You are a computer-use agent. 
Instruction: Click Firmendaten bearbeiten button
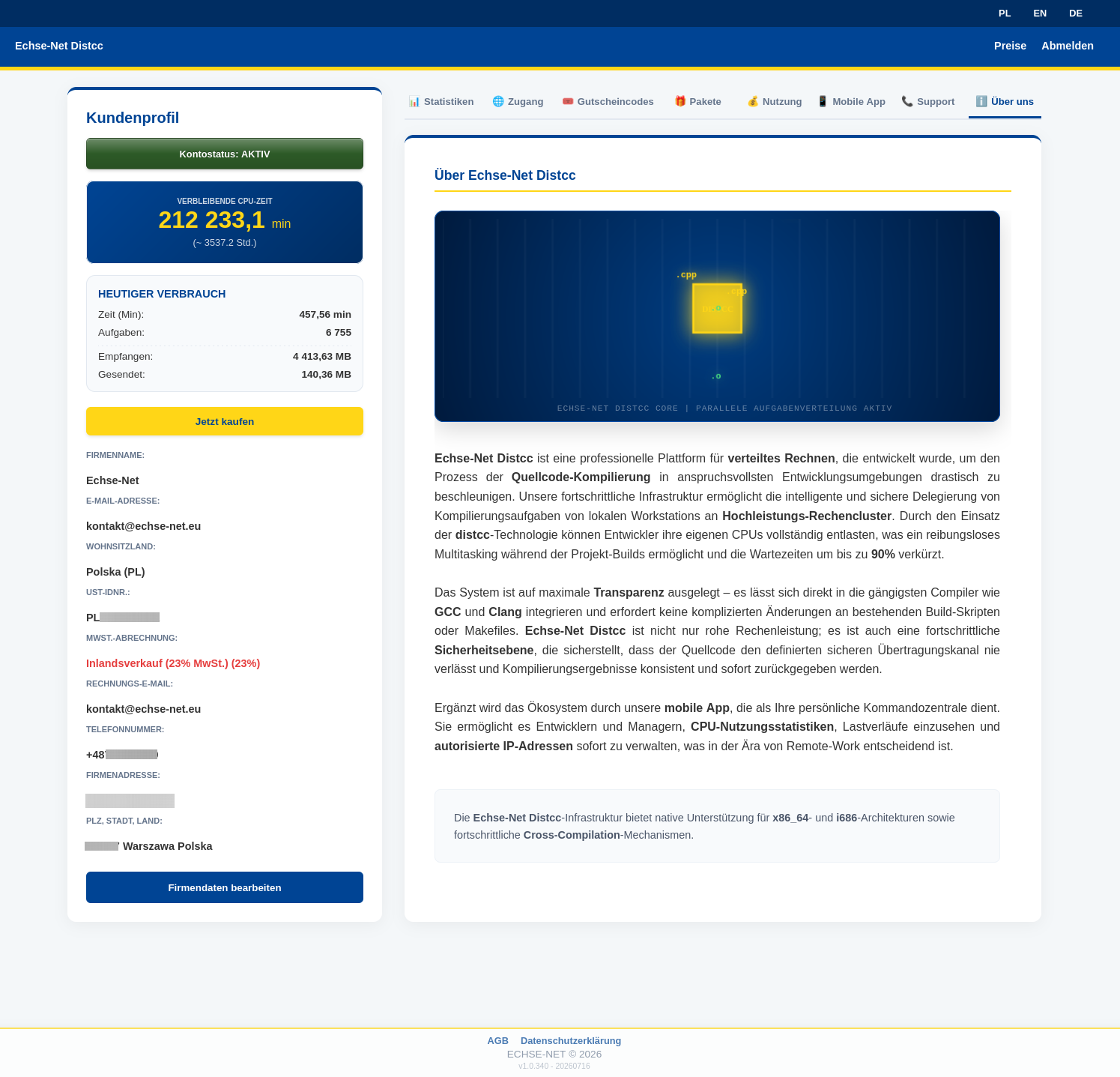[225, 887]
